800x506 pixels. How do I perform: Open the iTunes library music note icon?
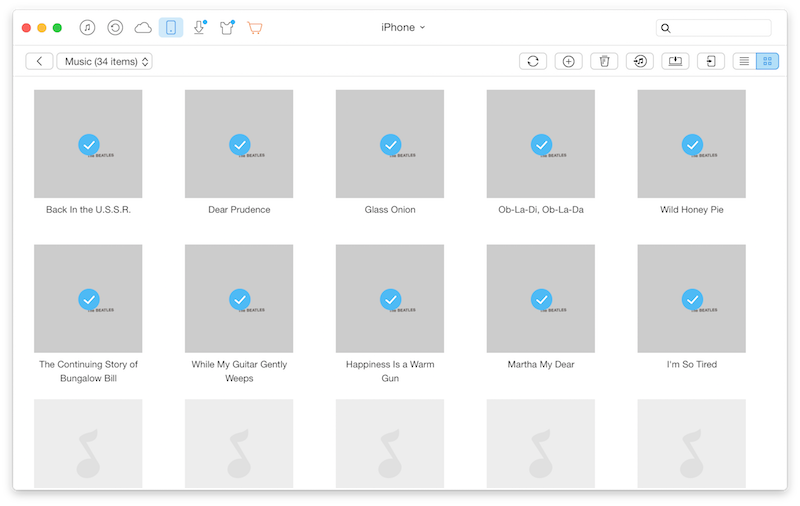(87, 28)
